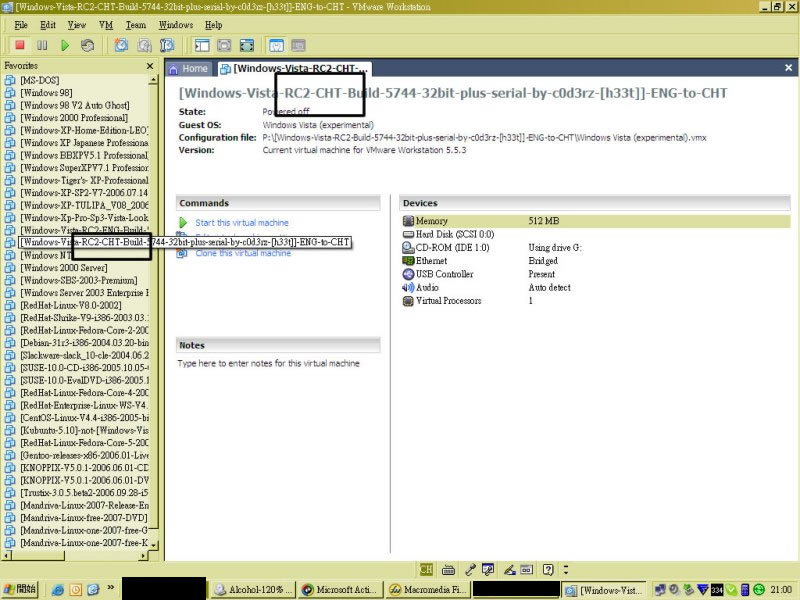This screenshot has height=600, width=800.
Task: Select [Windows 98 V2 Auto Ghost] favorite
Action: point(74,105)
